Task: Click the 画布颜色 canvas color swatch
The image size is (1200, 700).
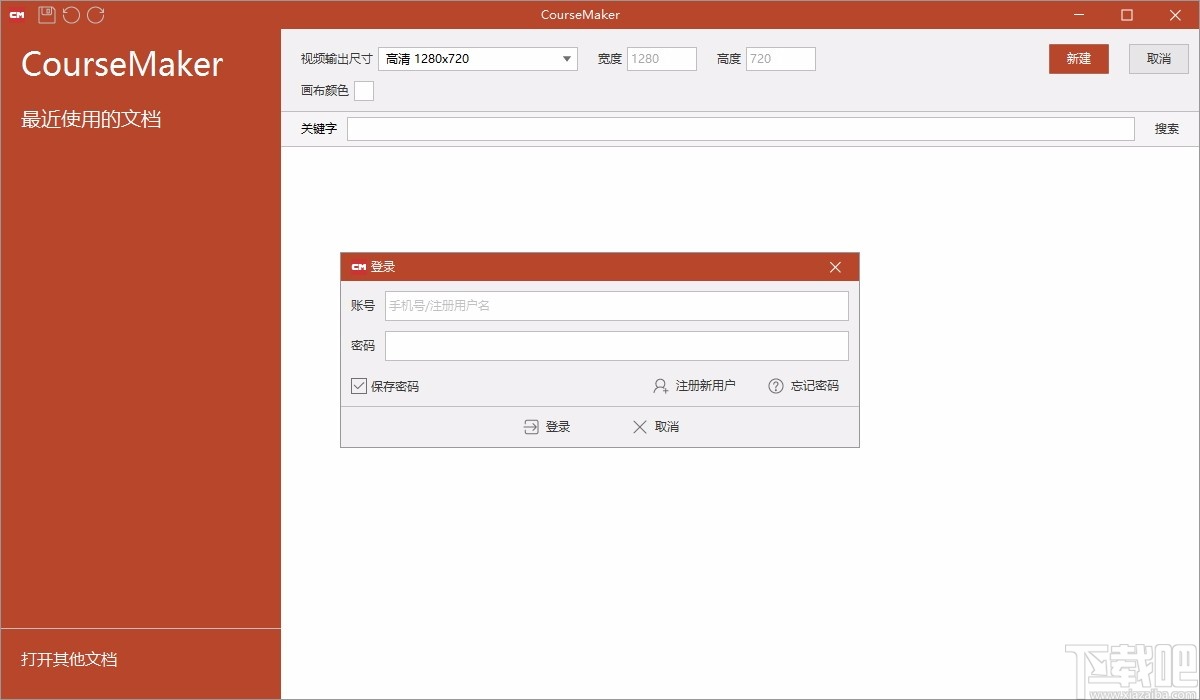Action: pos(364,90)
